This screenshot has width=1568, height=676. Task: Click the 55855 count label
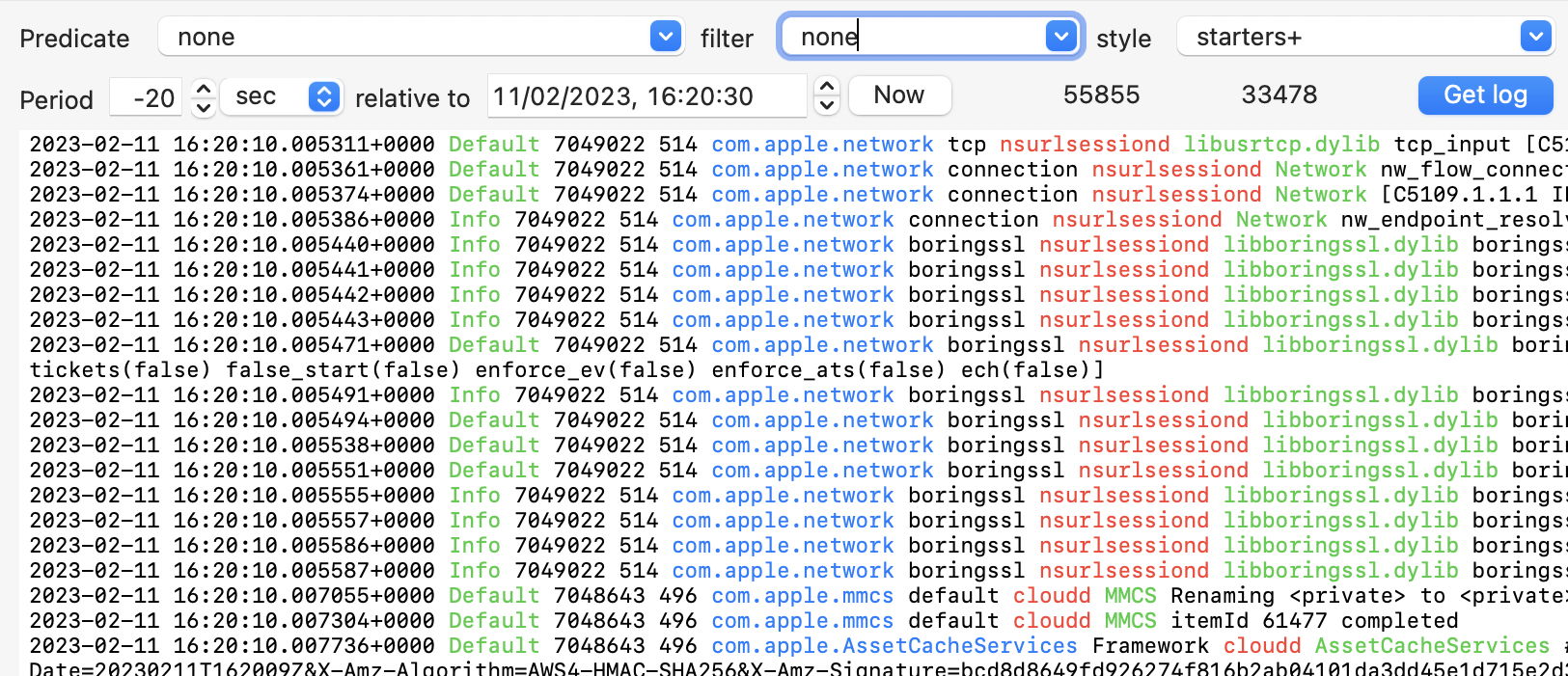click(x=1101, y=95)
